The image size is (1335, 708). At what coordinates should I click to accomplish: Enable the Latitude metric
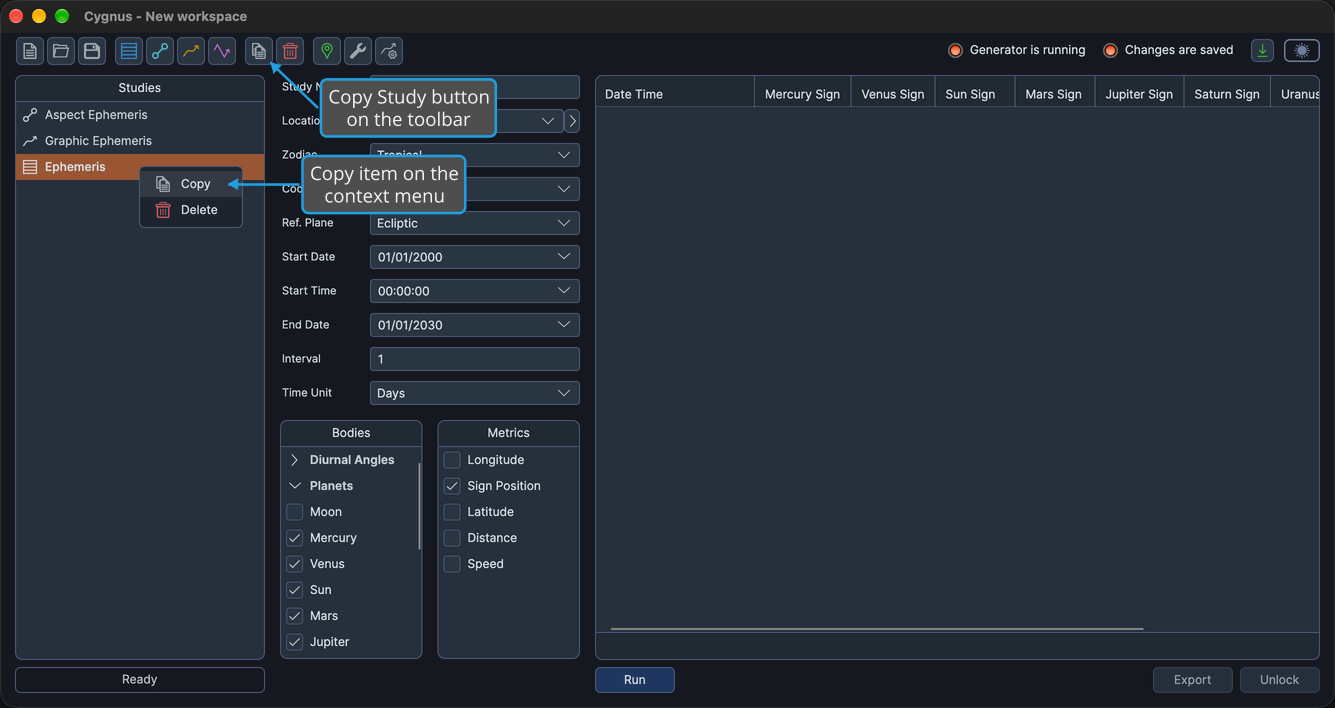tap(452, 512)
